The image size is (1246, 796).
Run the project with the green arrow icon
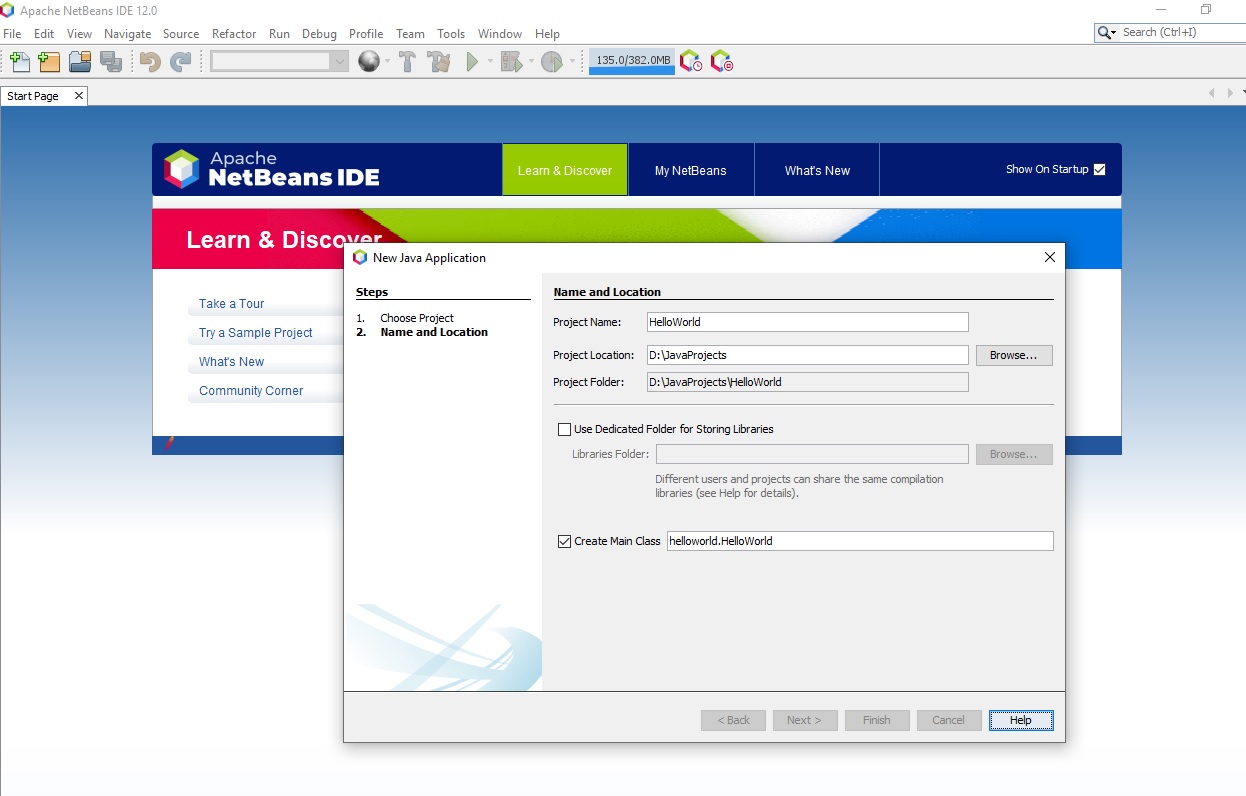coord(471,61)
